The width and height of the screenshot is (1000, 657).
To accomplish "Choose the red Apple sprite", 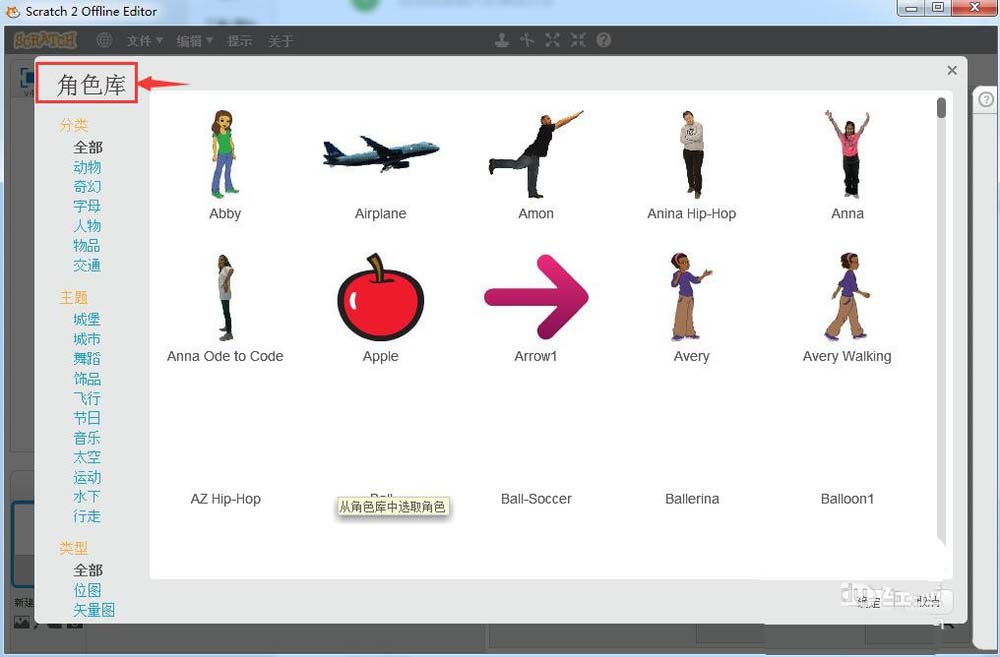I will (380, 298).
